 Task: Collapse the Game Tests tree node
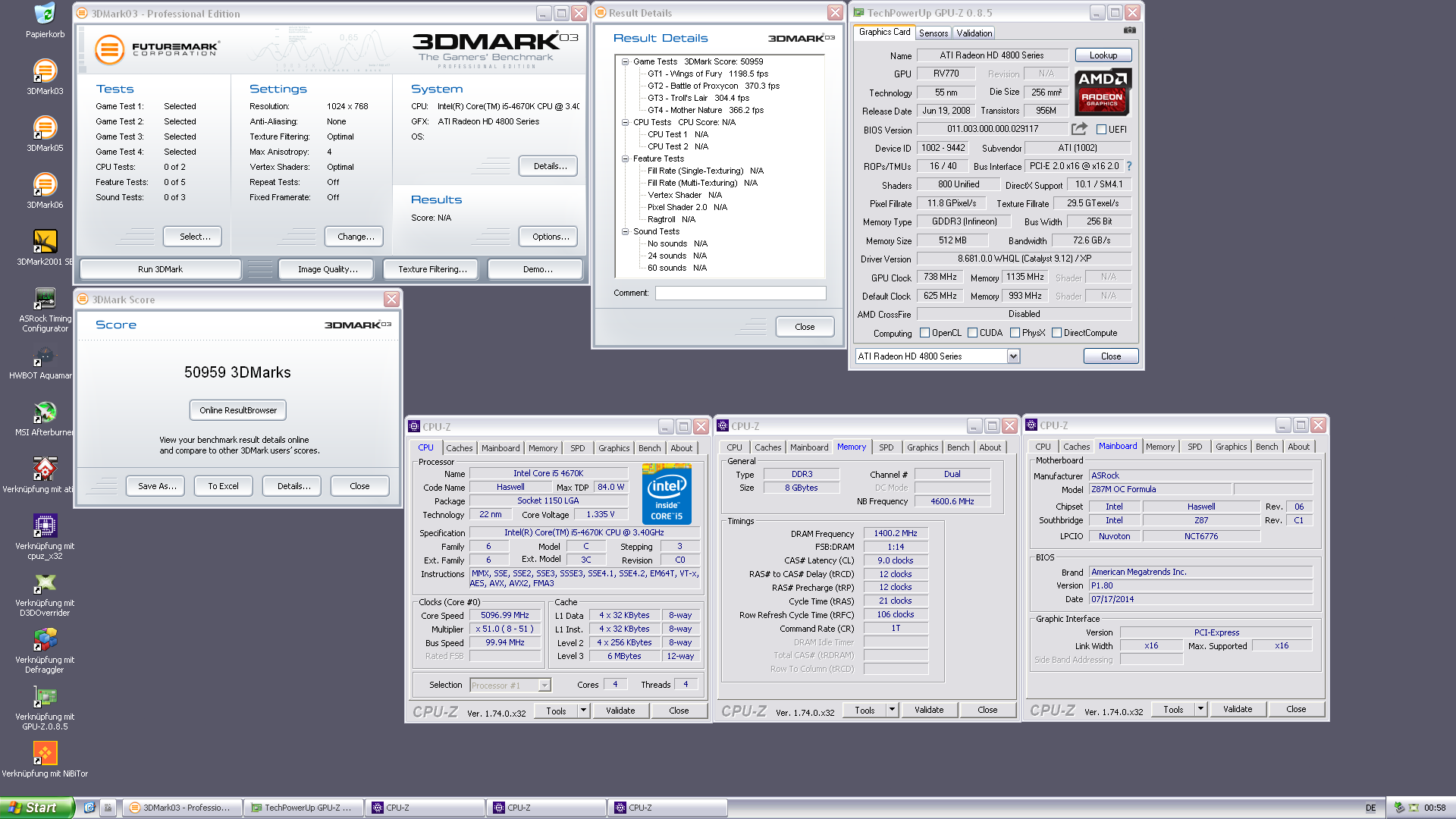(x=626, y=61)
